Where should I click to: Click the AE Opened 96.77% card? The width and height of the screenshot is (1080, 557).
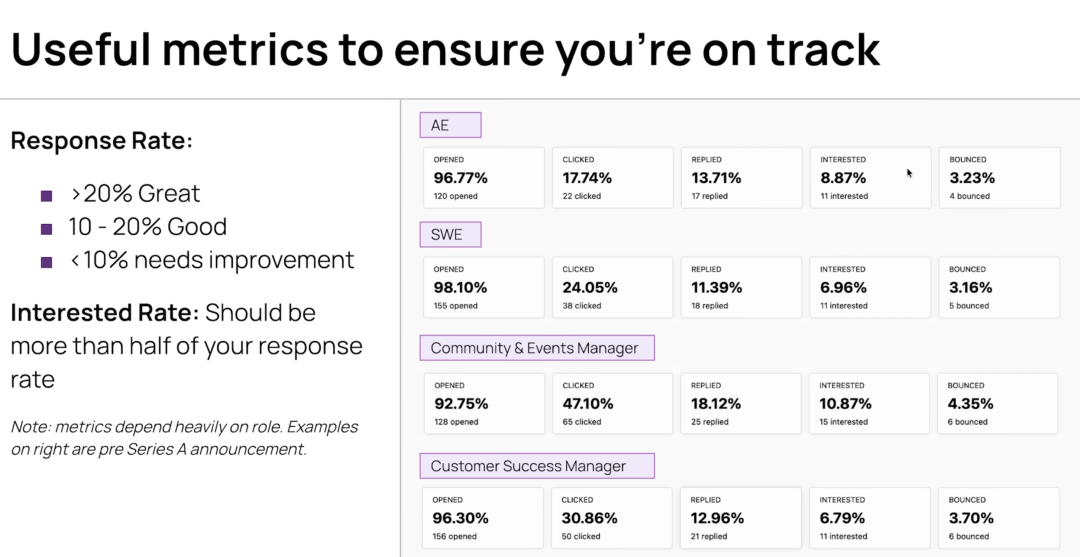[485, 178]
